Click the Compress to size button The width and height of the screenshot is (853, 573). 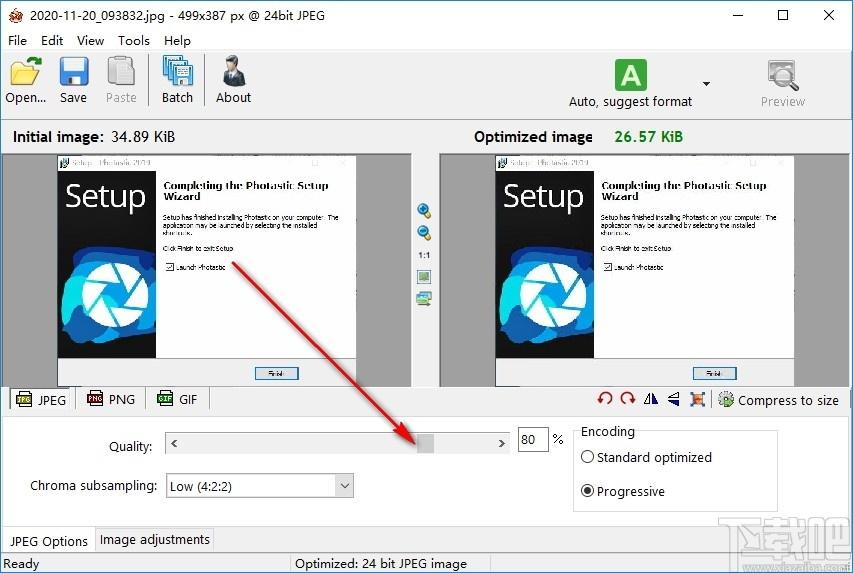pyautogui.click(x=778, y=400)
